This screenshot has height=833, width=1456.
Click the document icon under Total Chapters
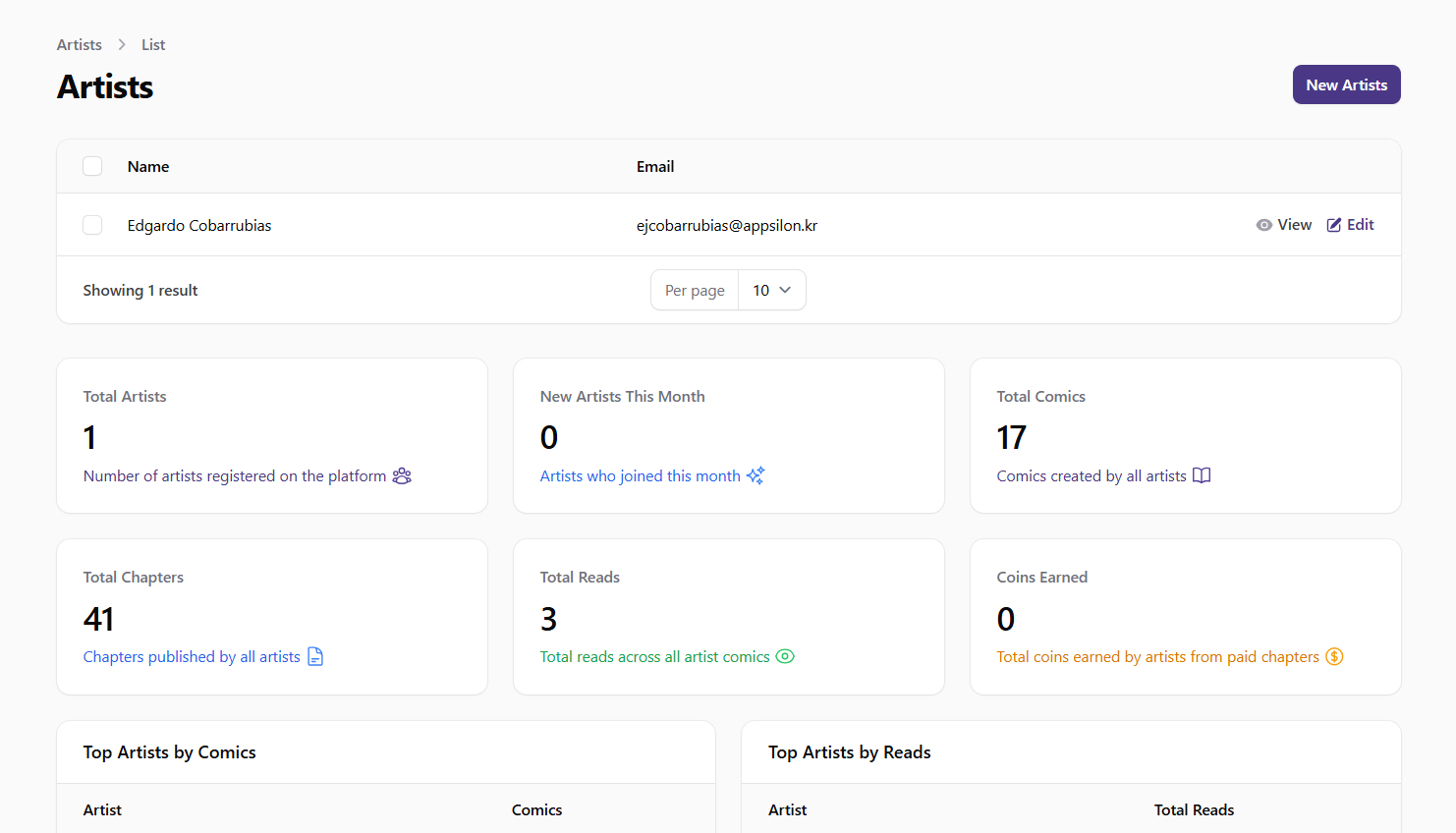pos(315,657)
